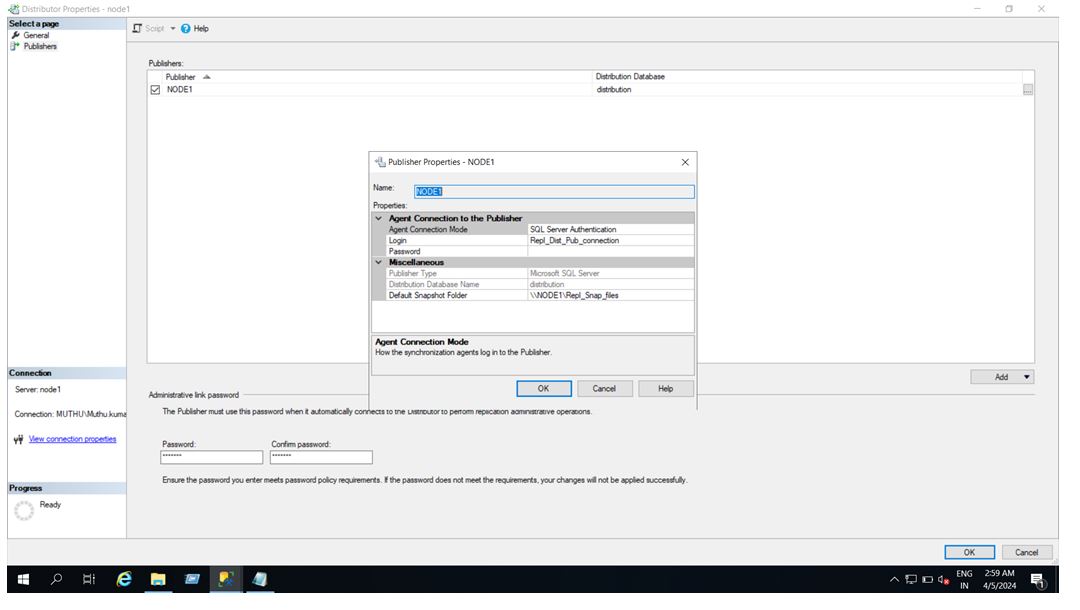1080x610 pixels.
Task: Select the General page
Action: pyautogui.click(x=36, y=35)
